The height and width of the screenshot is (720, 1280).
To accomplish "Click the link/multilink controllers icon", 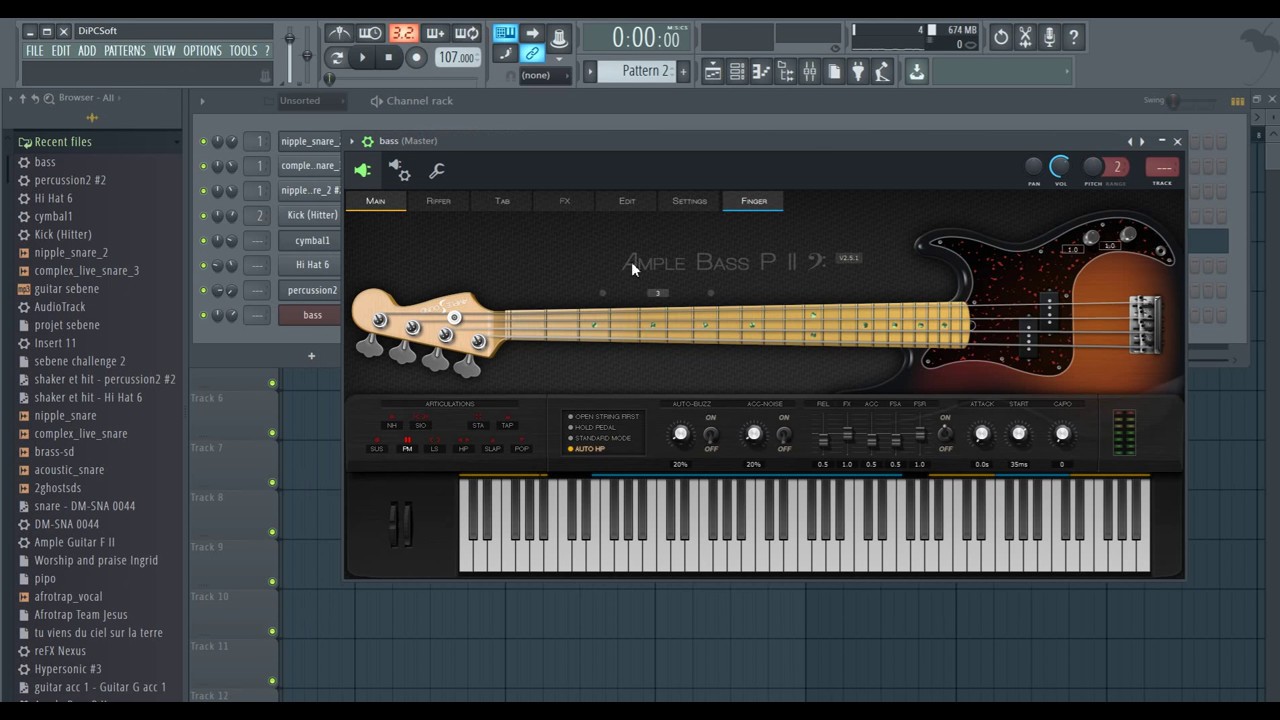I will [532, 53].
